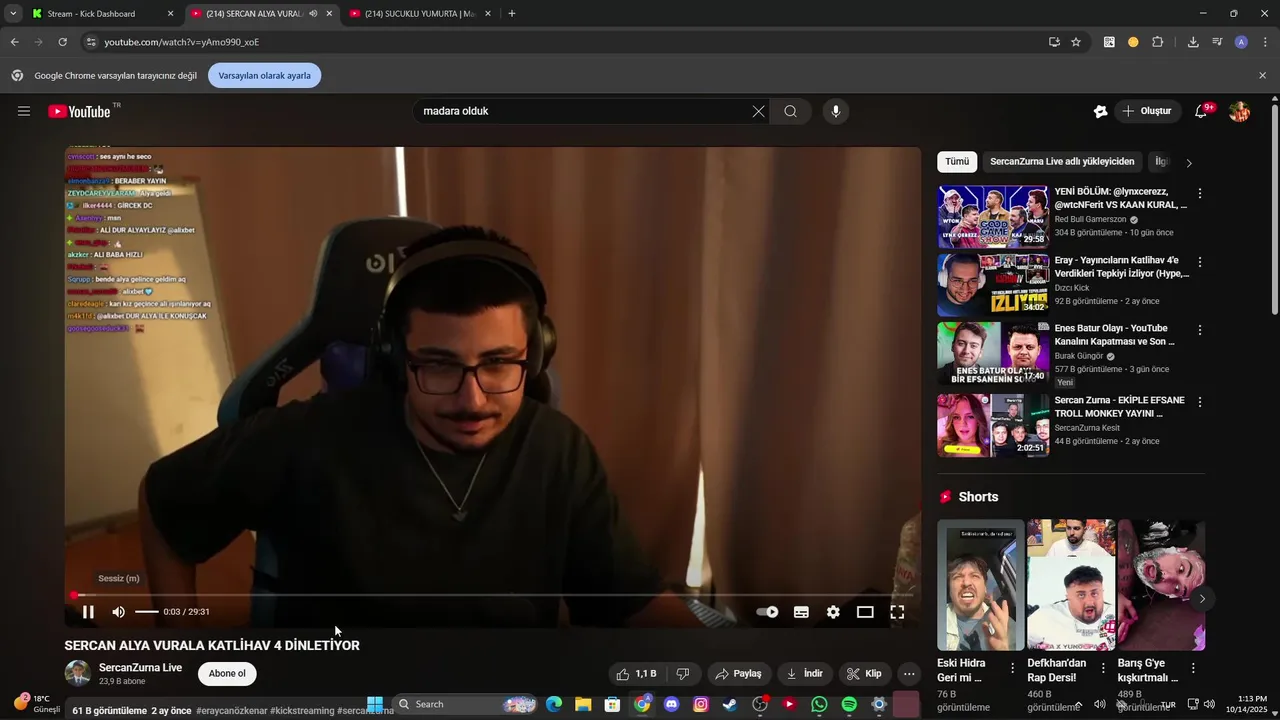The width and height of the screenshot is (1280, 720).
Task: Open options for Eski Hidra short
Action: pos(1012,668)
